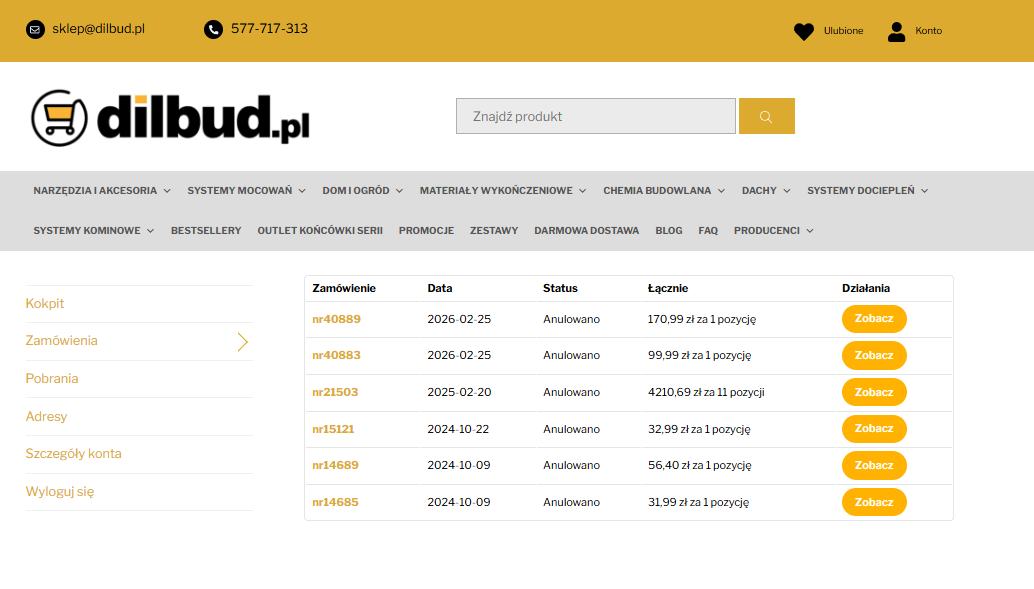
Task: Click the arrow next to Zamówienia
Action: click(x=242, y=341)
